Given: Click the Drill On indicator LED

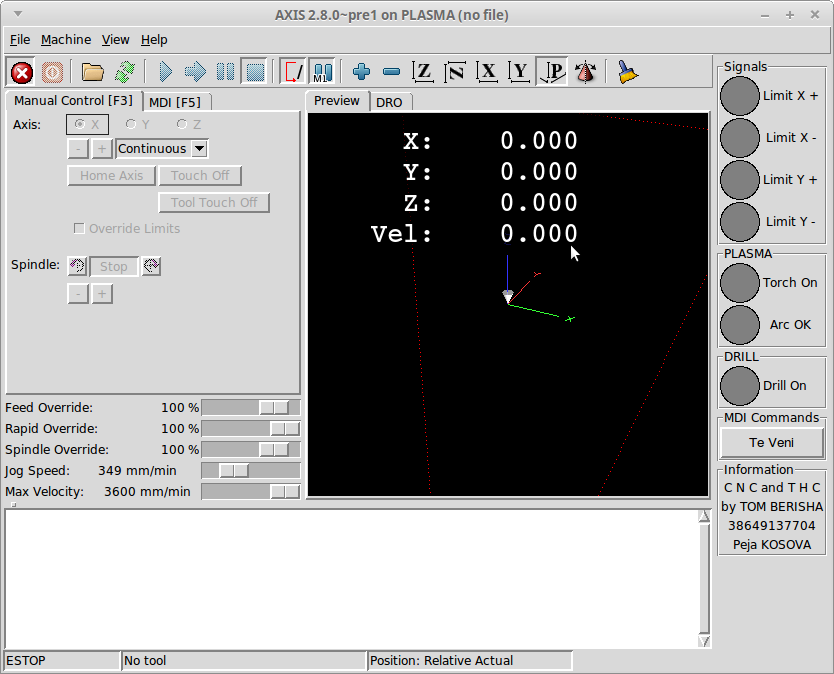Looking at the screenshot, I should (x=739, y=386).
